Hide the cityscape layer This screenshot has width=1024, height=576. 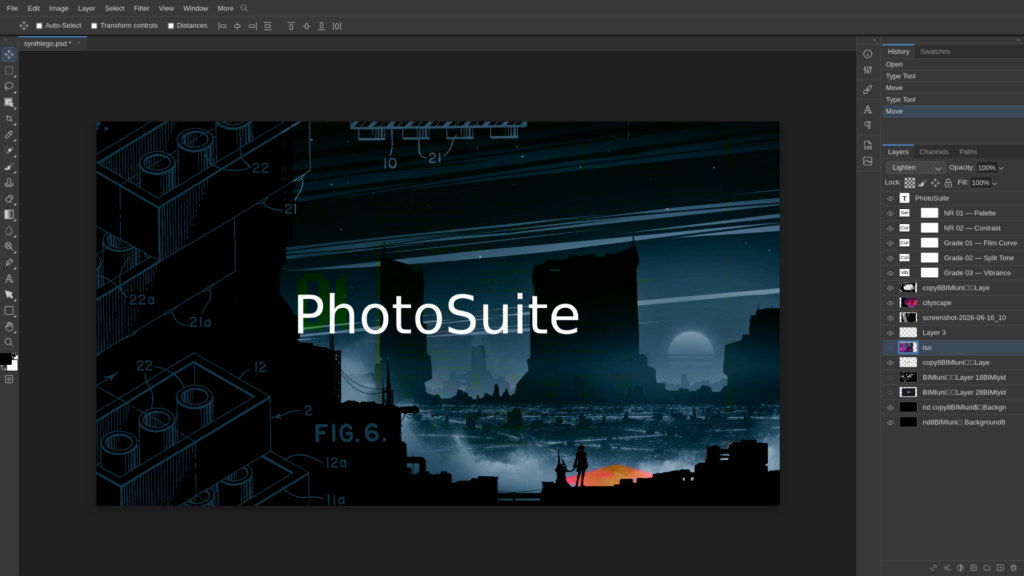click(890, 303)
